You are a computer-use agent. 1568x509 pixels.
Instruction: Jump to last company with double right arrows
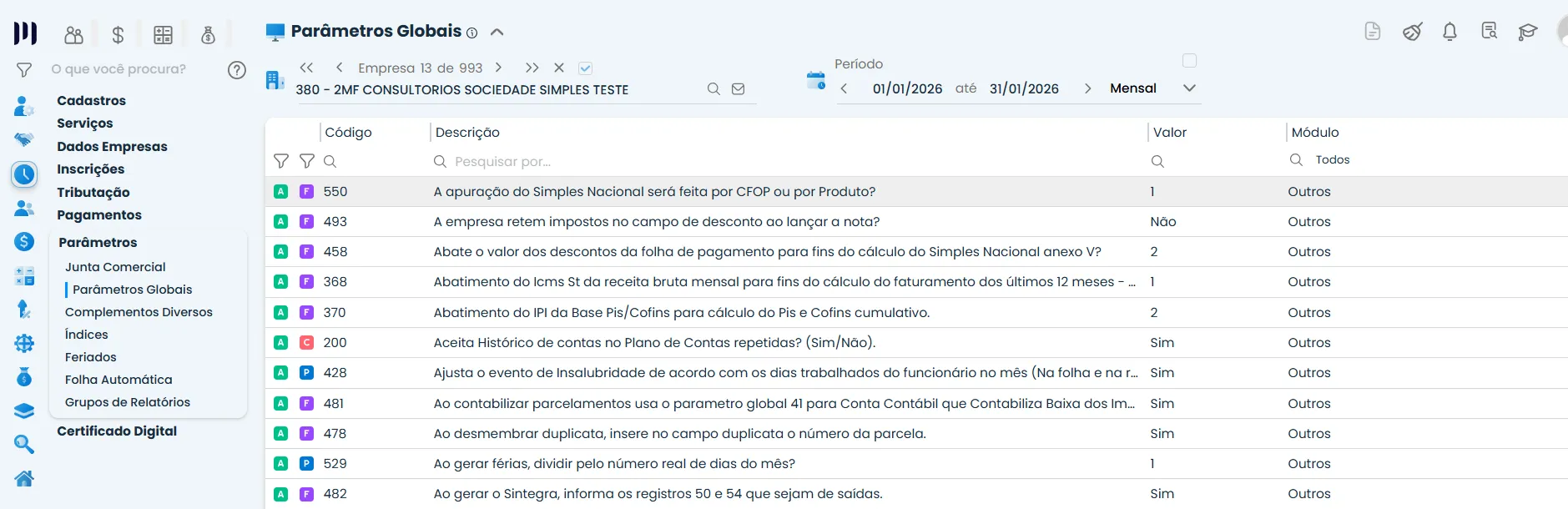click(532, 68)
